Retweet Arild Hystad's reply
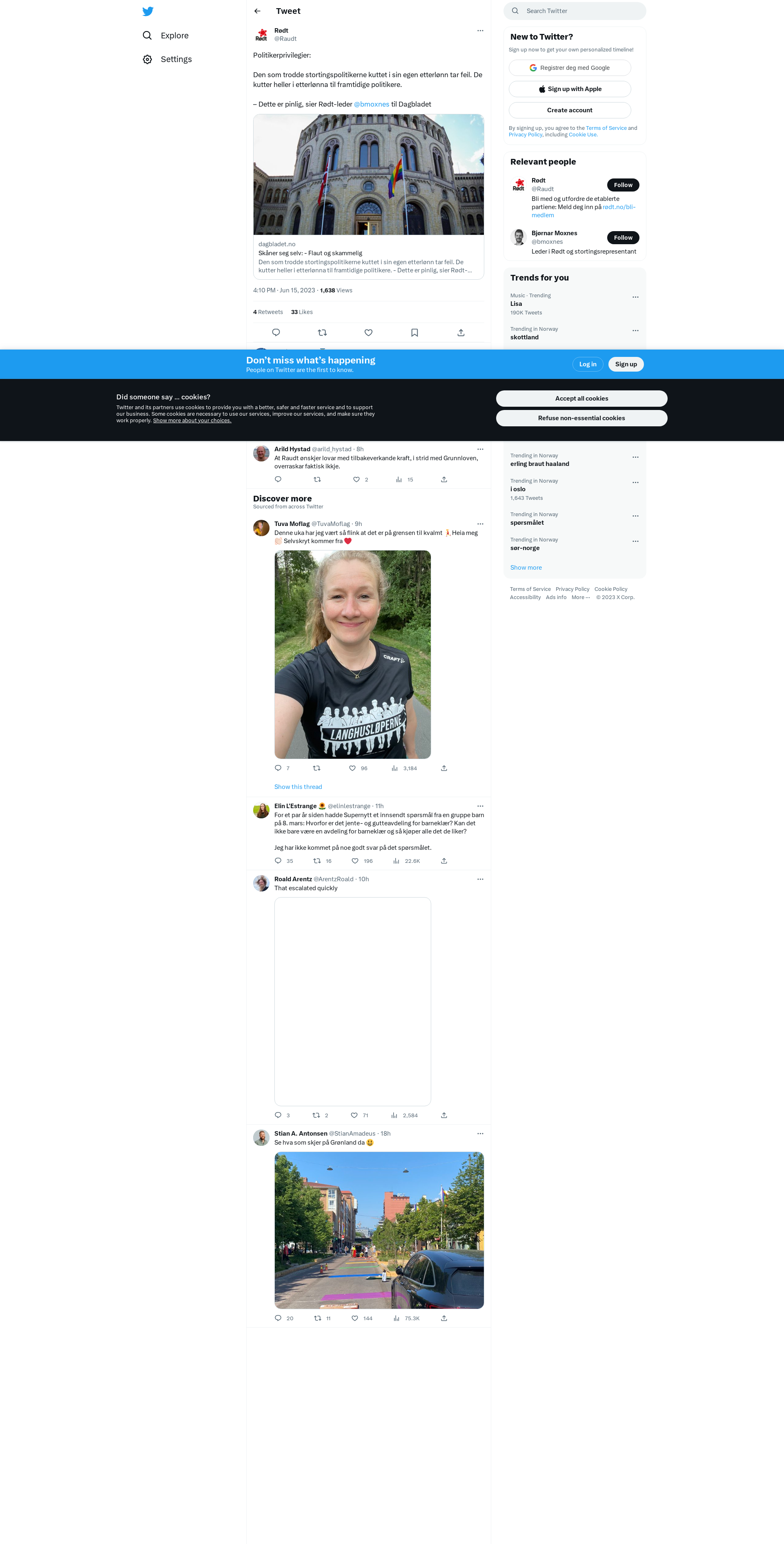784x1544 pixels. (317, 479)
